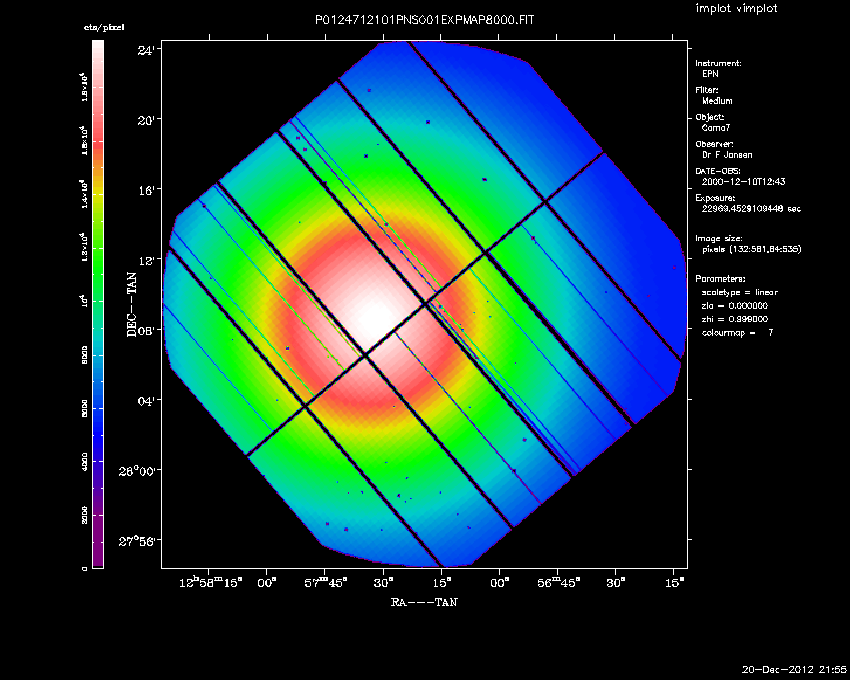850x680 pixels.
Task: Click the Instrument value EPN
Action: click(x=710, y=74)
